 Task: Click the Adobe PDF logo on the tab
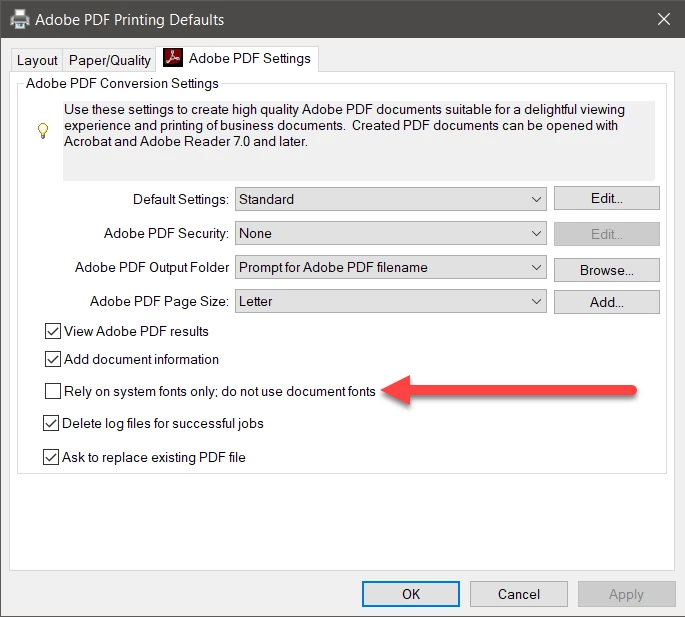click(x=173, y=58)
